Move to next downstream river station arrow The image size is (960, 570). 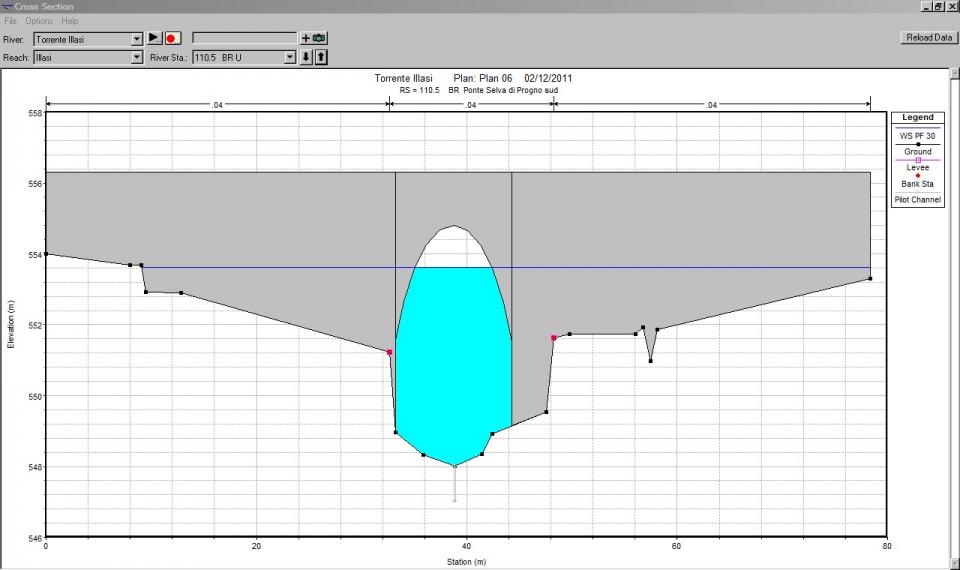click(306, 57)
